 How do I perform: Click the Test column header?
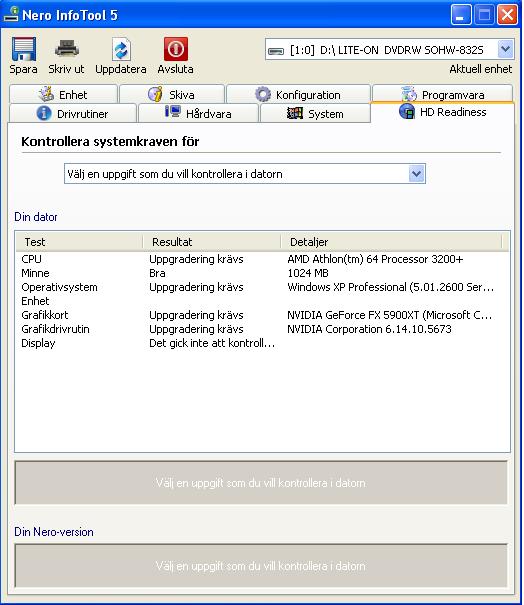click(x=79, y=242)
